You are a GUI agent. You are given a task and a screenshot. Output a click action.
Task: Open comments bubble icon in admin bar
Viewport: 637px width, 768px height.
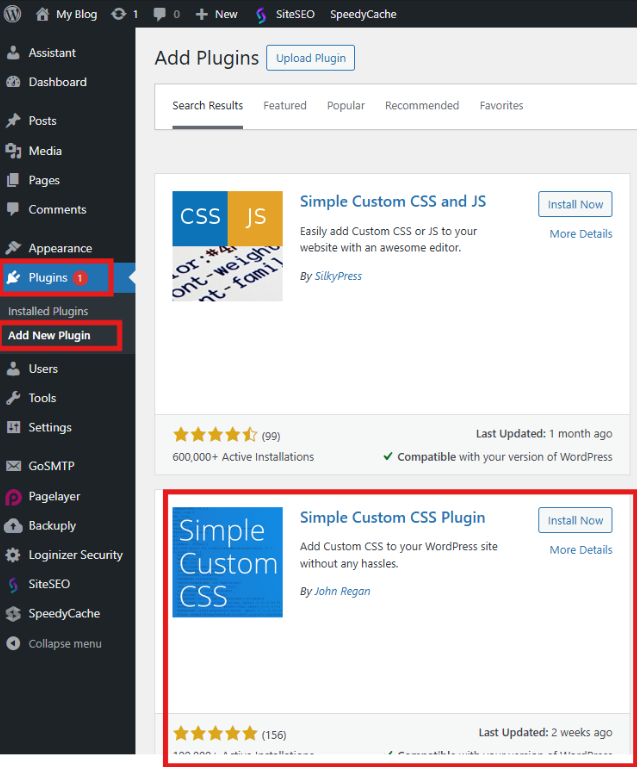click(159, 14)
